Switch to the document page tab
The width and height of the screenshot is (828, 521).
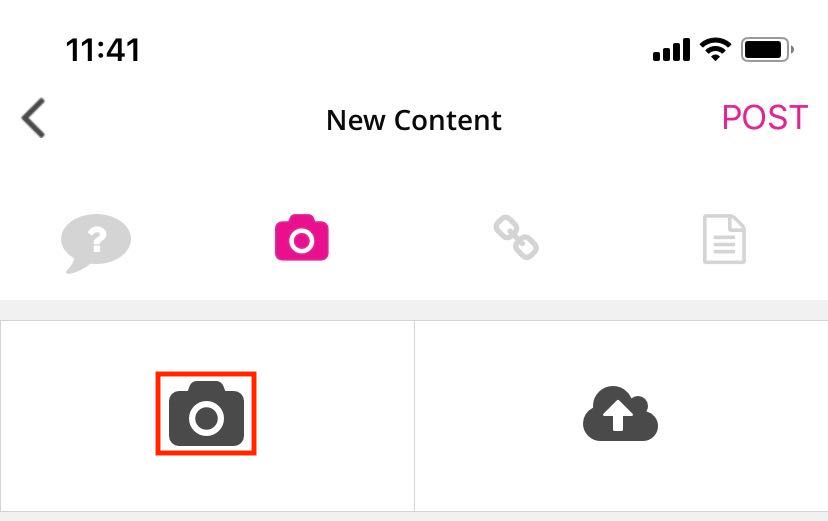point(724,239)
